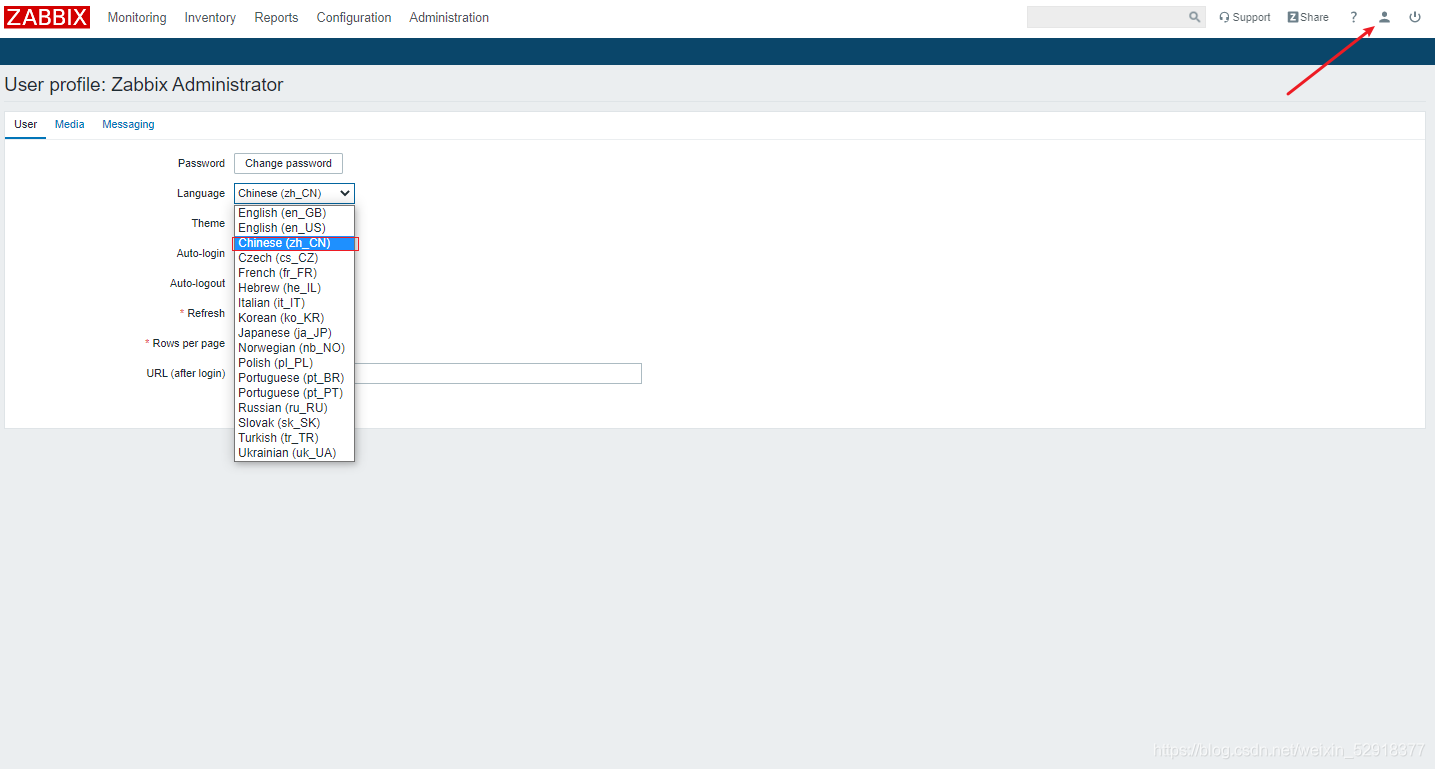Open help via question mark icon

pyautogui.click(x=1354, y=17)
